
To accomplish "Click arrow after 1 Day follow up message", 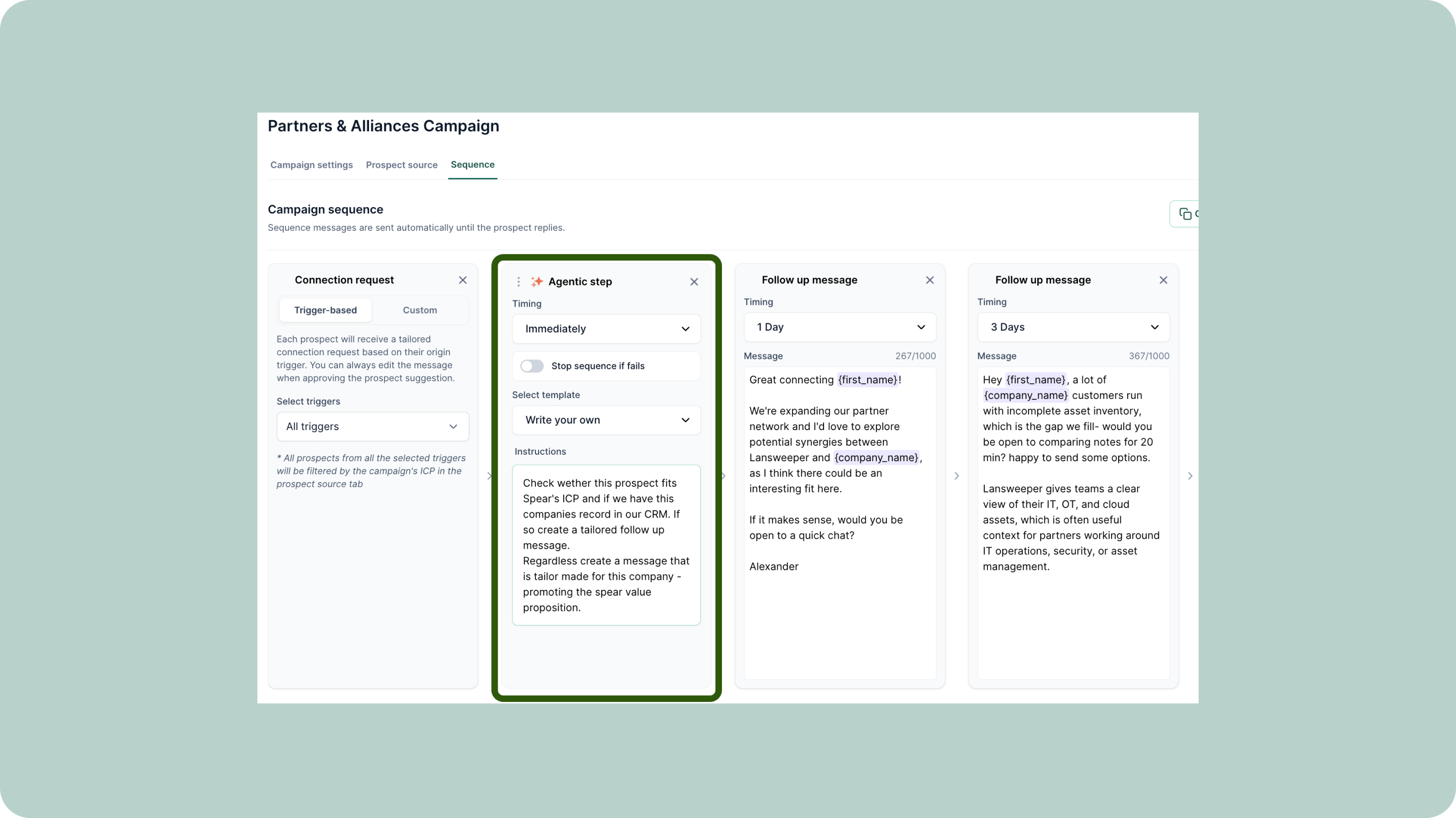I will (x=956, y=476).
